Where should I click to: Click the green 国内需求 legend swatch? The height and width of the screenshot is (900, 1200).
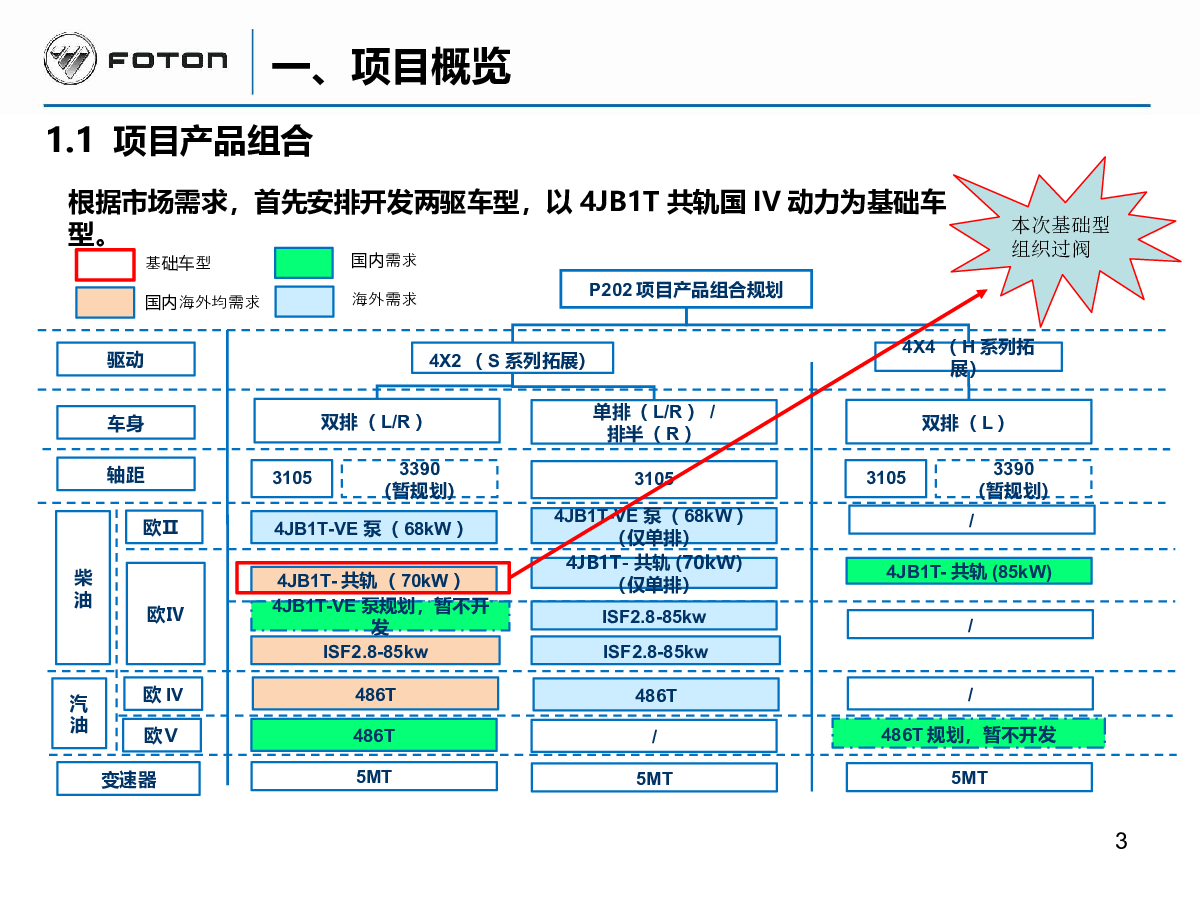click(x=304, y=262)
